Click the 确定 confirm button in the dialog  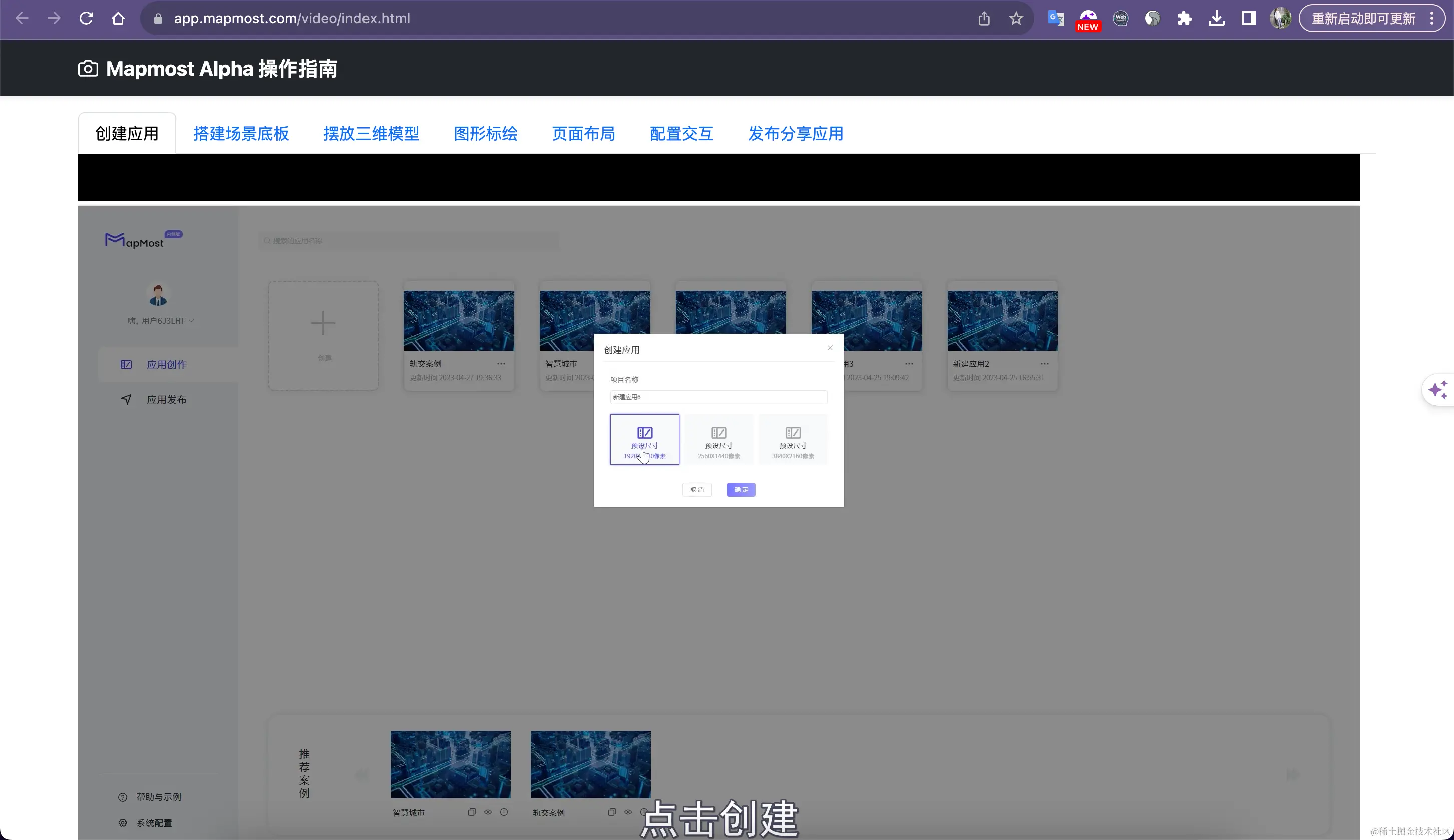click(741, 489)
